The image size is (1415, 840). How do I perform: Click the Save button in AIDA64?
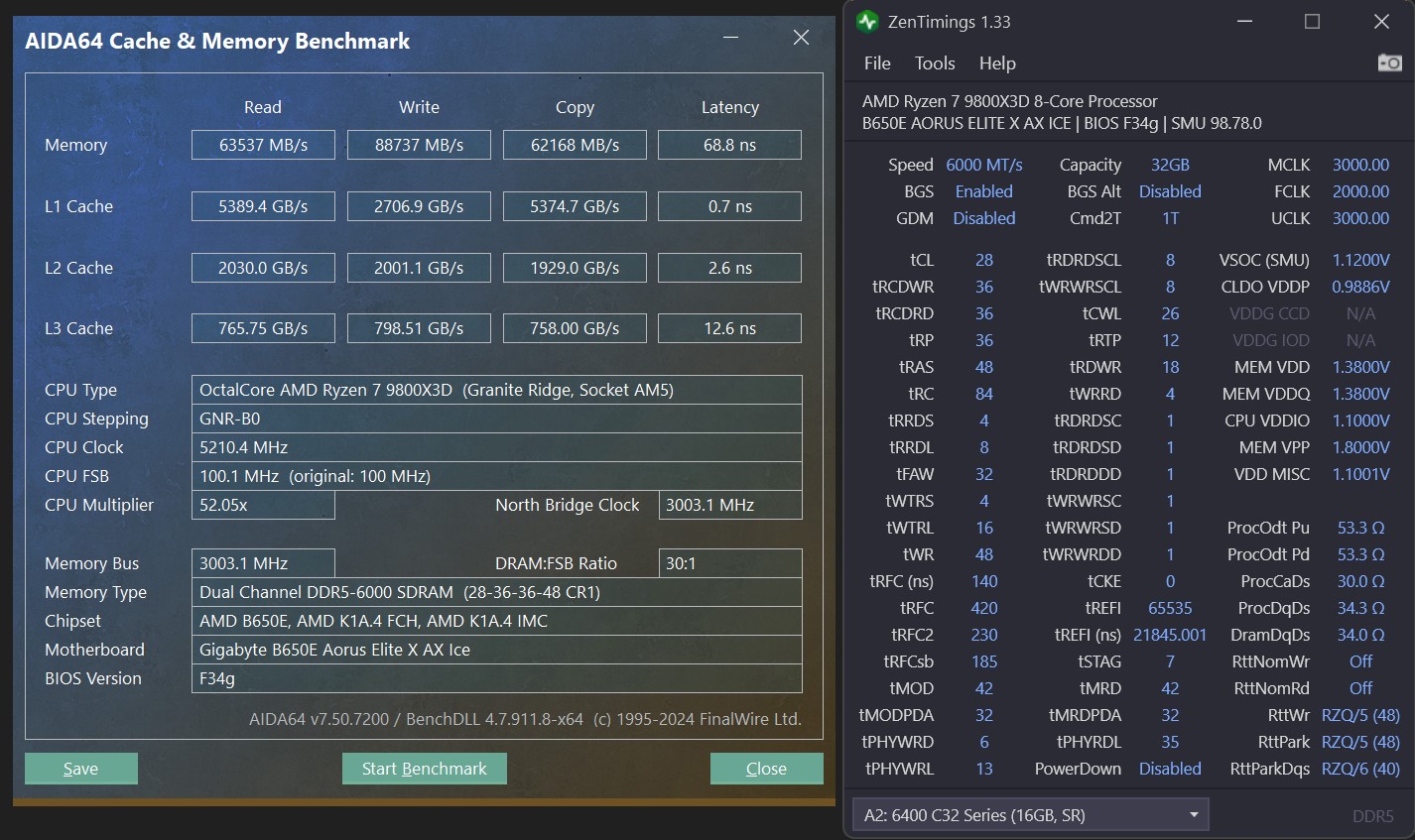(x=80, y=768)
